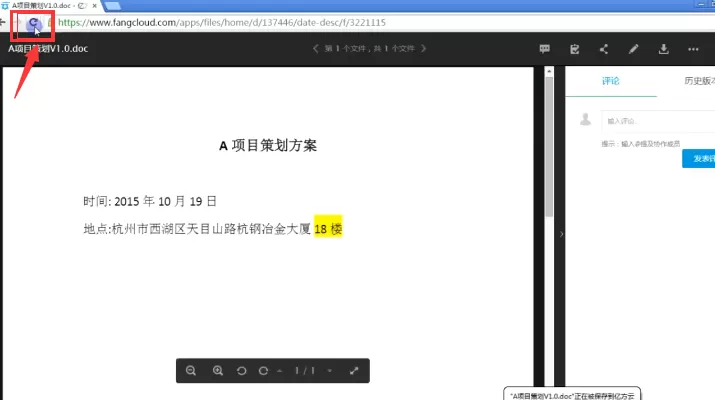Zoom out of the document preview
This screenshot has height=400, width=715.
[x=191, y=370]
